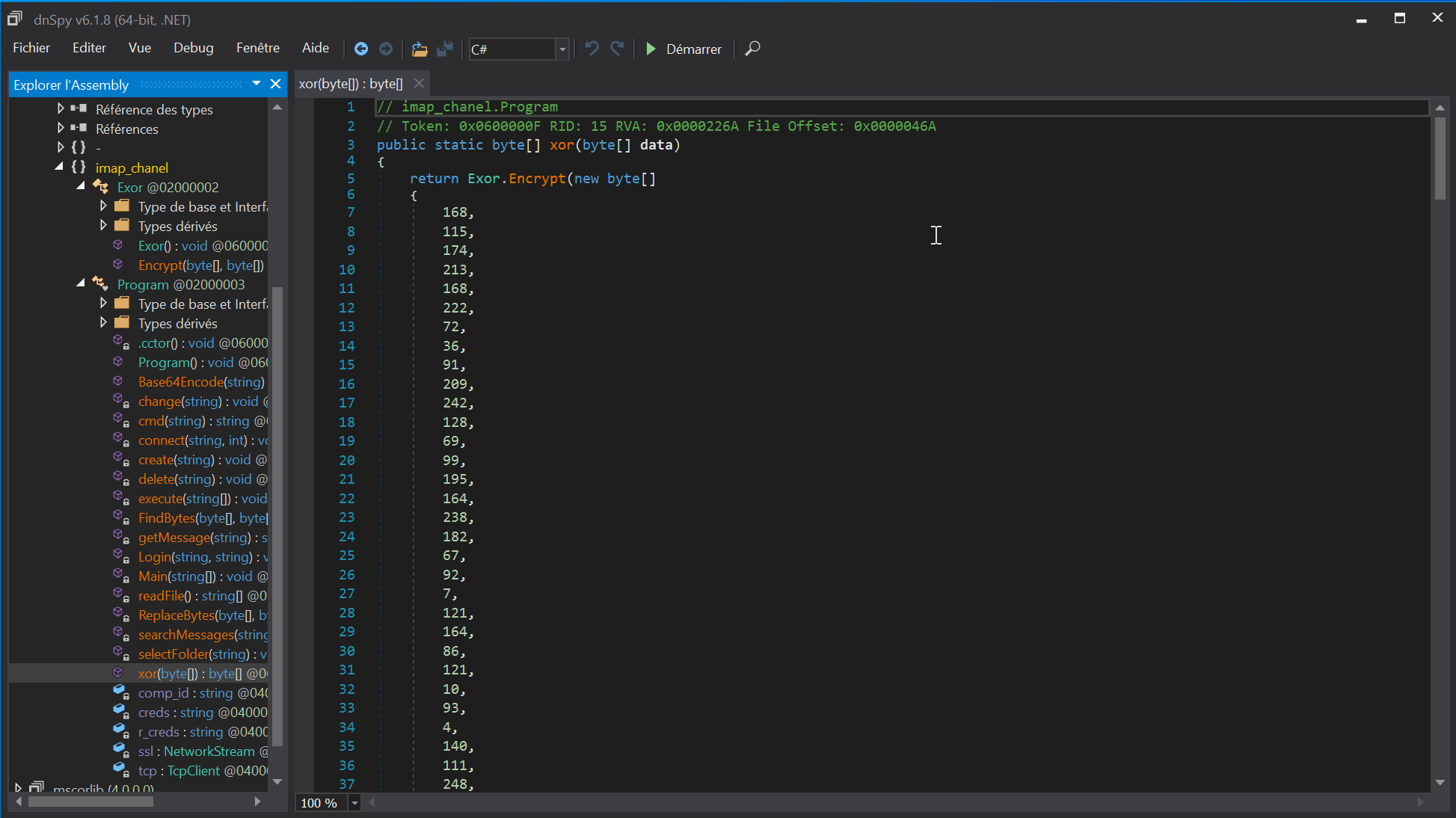This screenshot has width=1456, height=818.
Task: Click the navigate back arrow icon
Action: pyautogui.click(x=360, y=49)
